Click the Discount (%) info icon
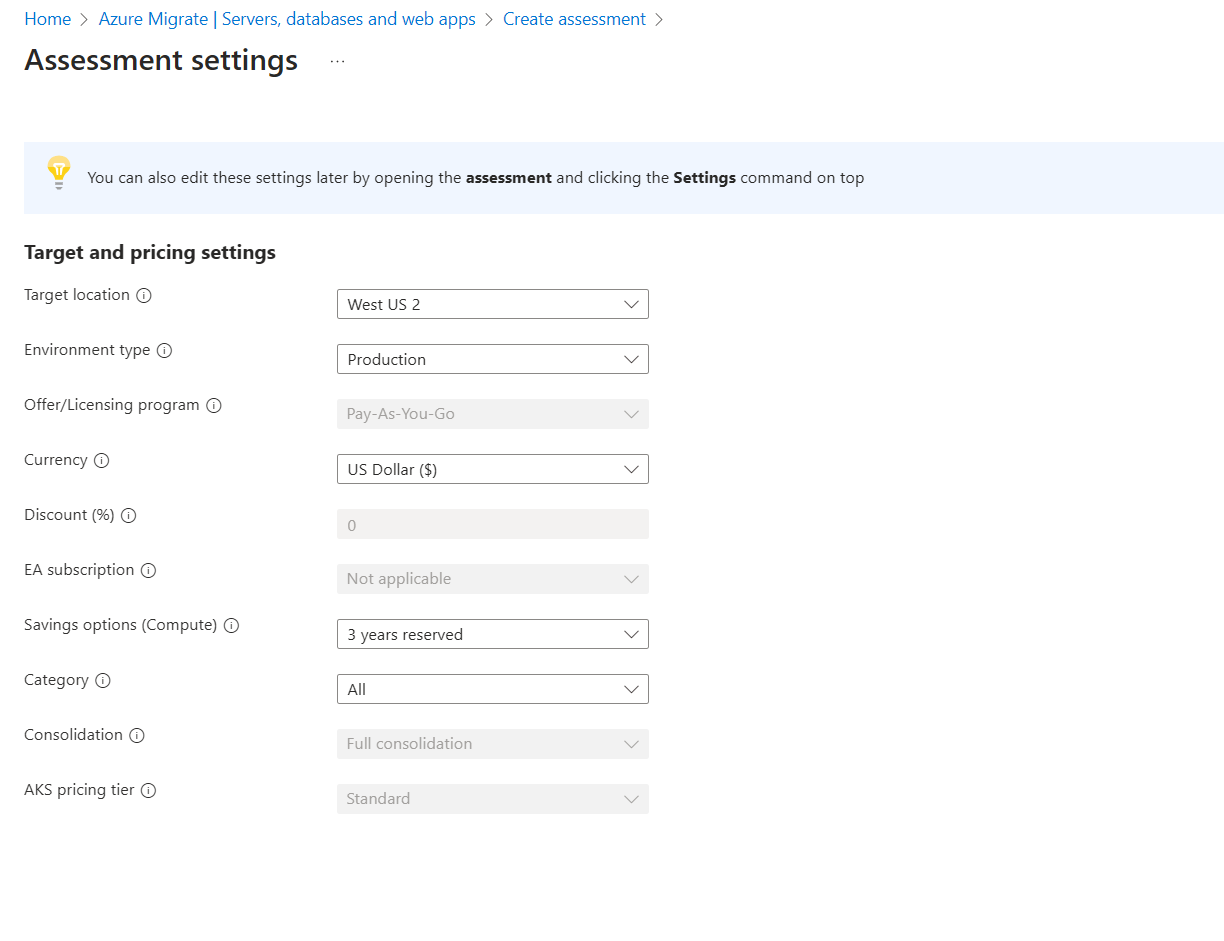This screenshot has width=1224, height=941. (128, 515)
